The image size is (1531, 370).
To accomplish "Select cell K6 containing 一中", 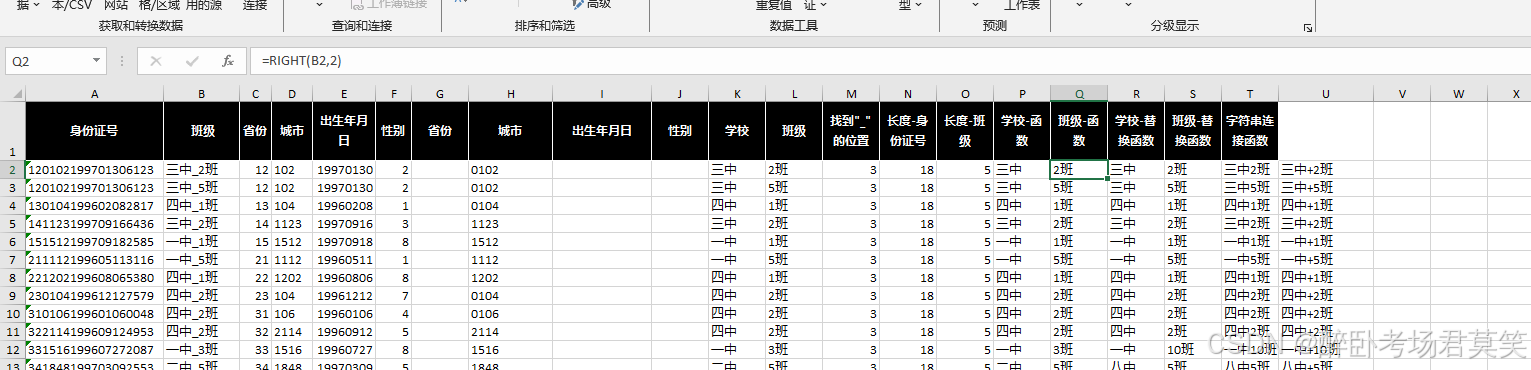I will tap(737, 242).
